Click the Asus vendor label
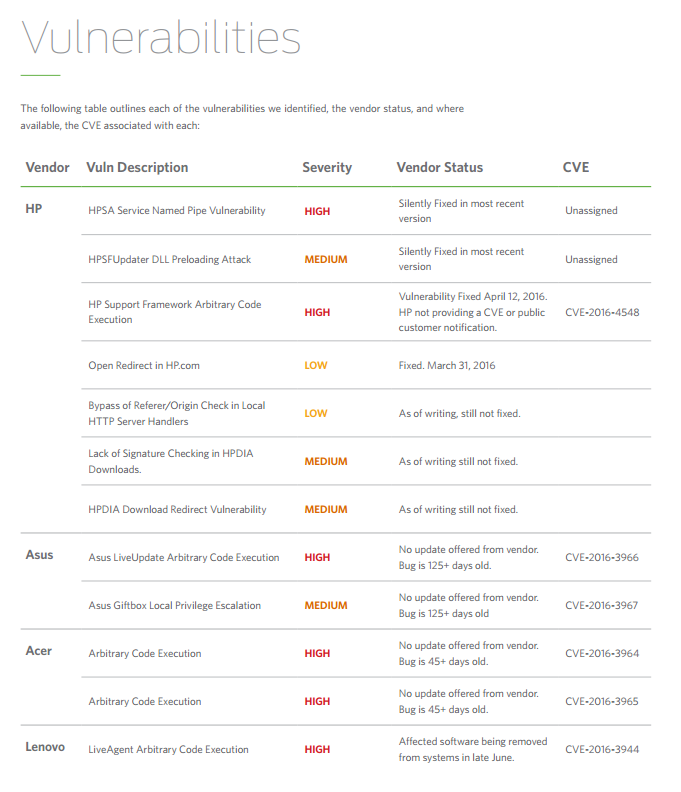This screenshot has height=792, width=681. (39, 555)
